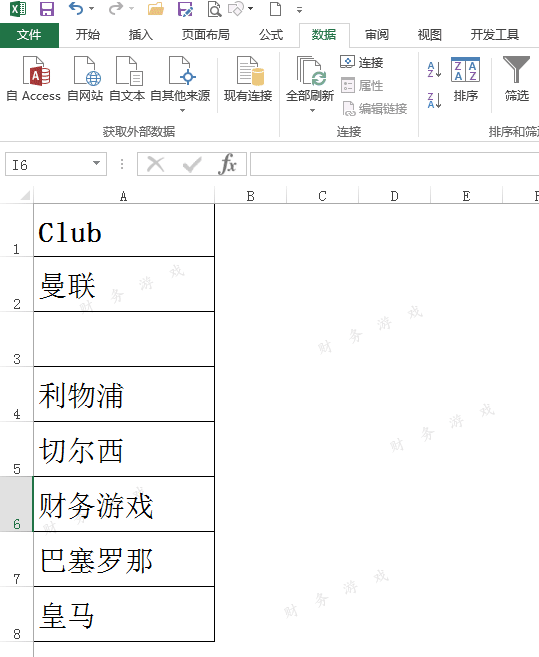The height and width of the screenshot is (657, 539).
Task: Undo the last action
Action: [x=76, y=9]
